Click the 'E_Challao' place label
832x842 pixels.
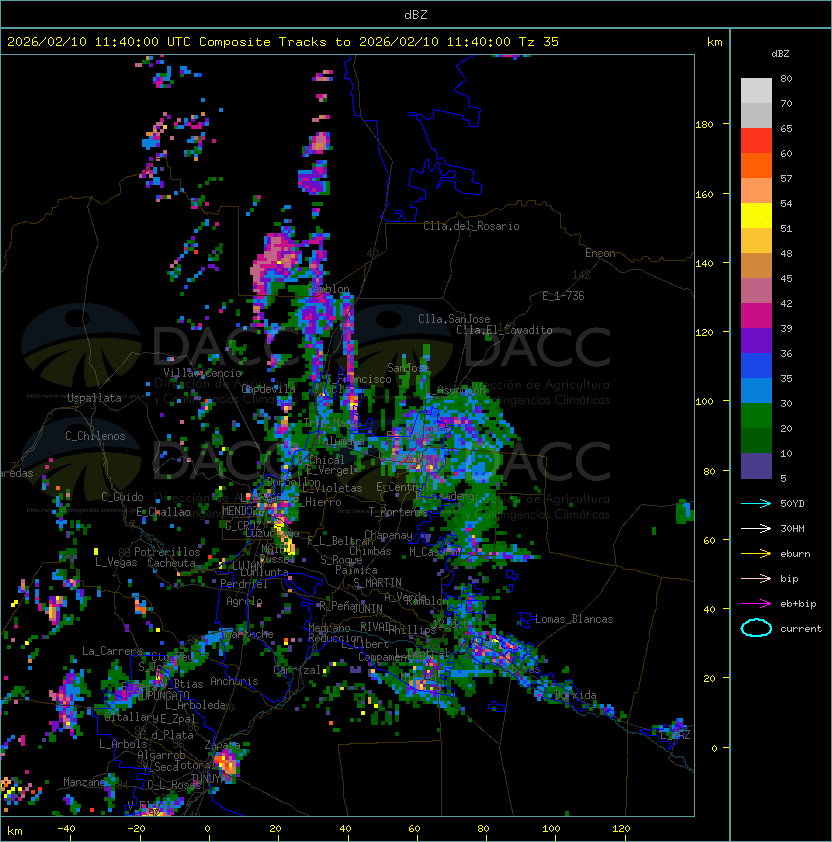tap(163, 512)
